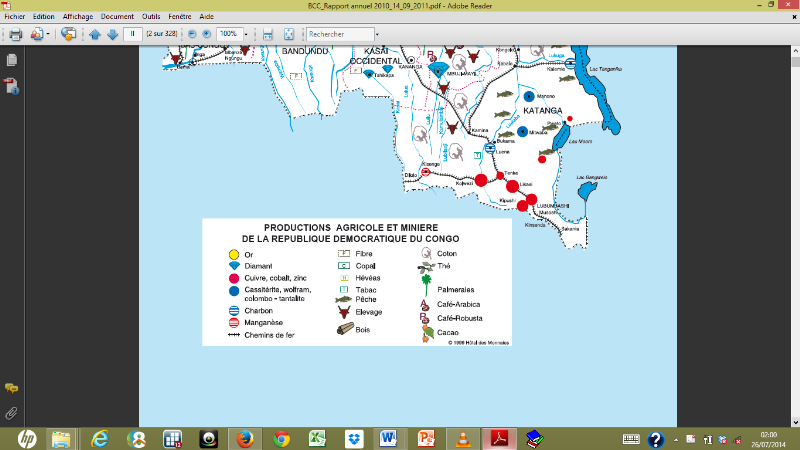Open the Comments panel in sidebar
800x450 pixels.
coord(12,388)
